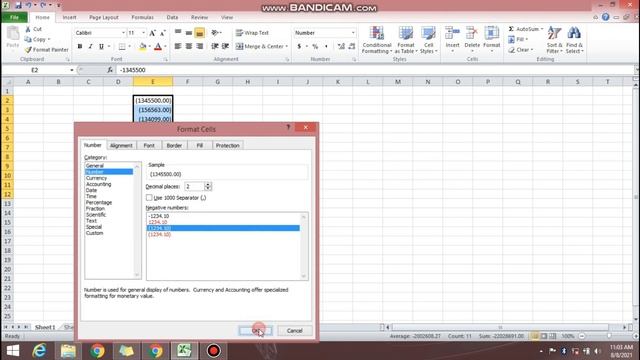Expand the Name Box dropdown arrow

pyautogui.click(x=72, y=70)
